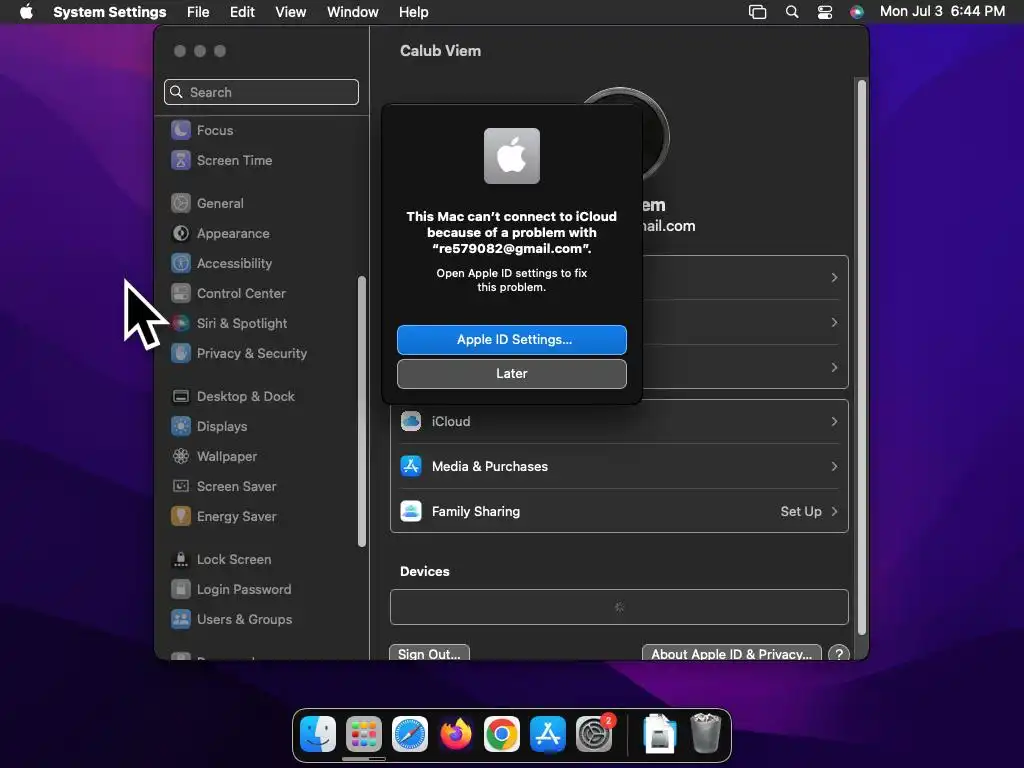This screenshot has width=1024, height=768.
Task: Click the sidebar scrollbar
Action: pyautogui.click(x=362, y=411)
